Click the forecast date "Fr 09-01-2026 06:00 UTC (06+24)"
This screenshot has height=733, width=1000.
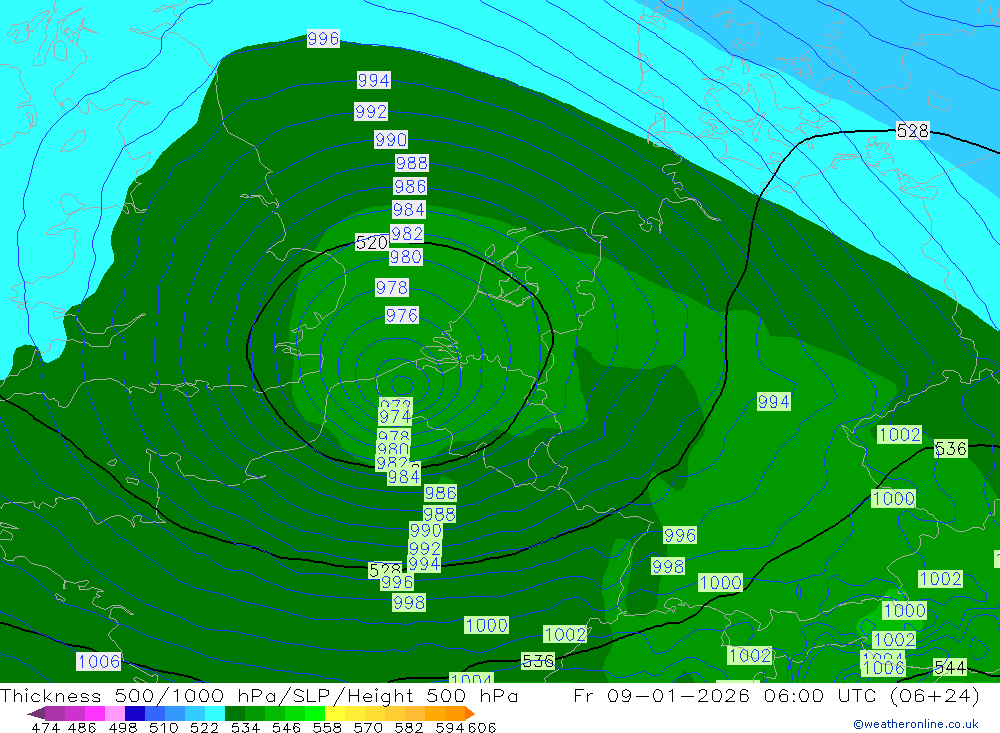pos(776,696)
